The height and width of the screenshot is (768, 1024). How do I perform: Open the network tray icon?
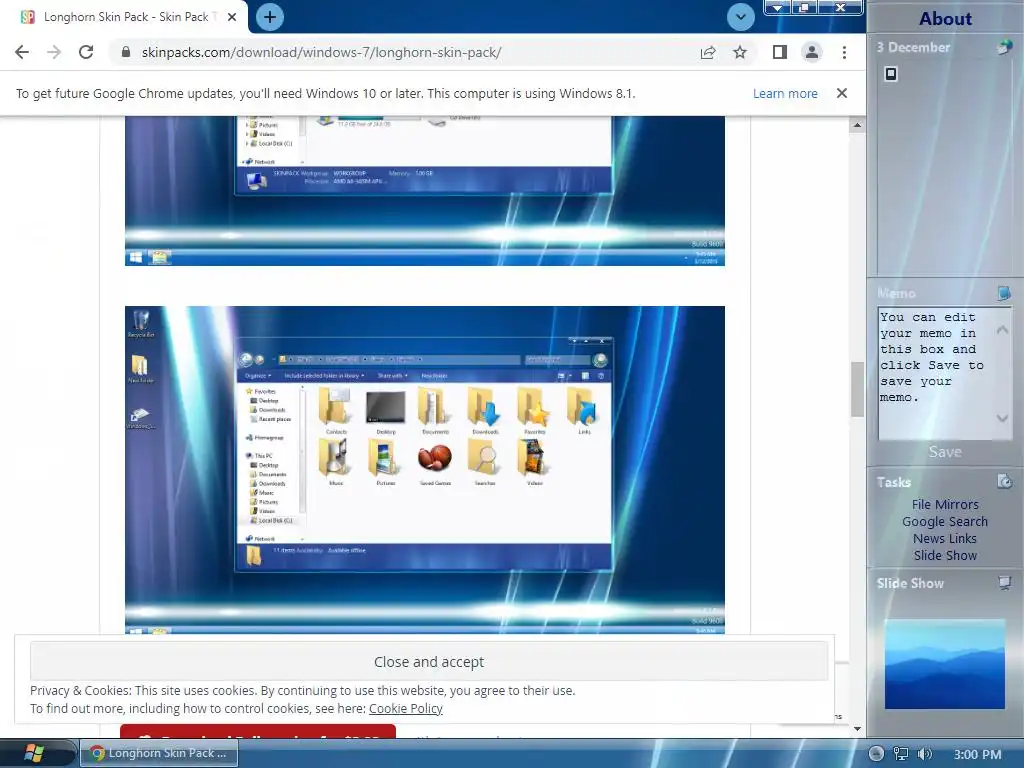click(x=901, y=754)
